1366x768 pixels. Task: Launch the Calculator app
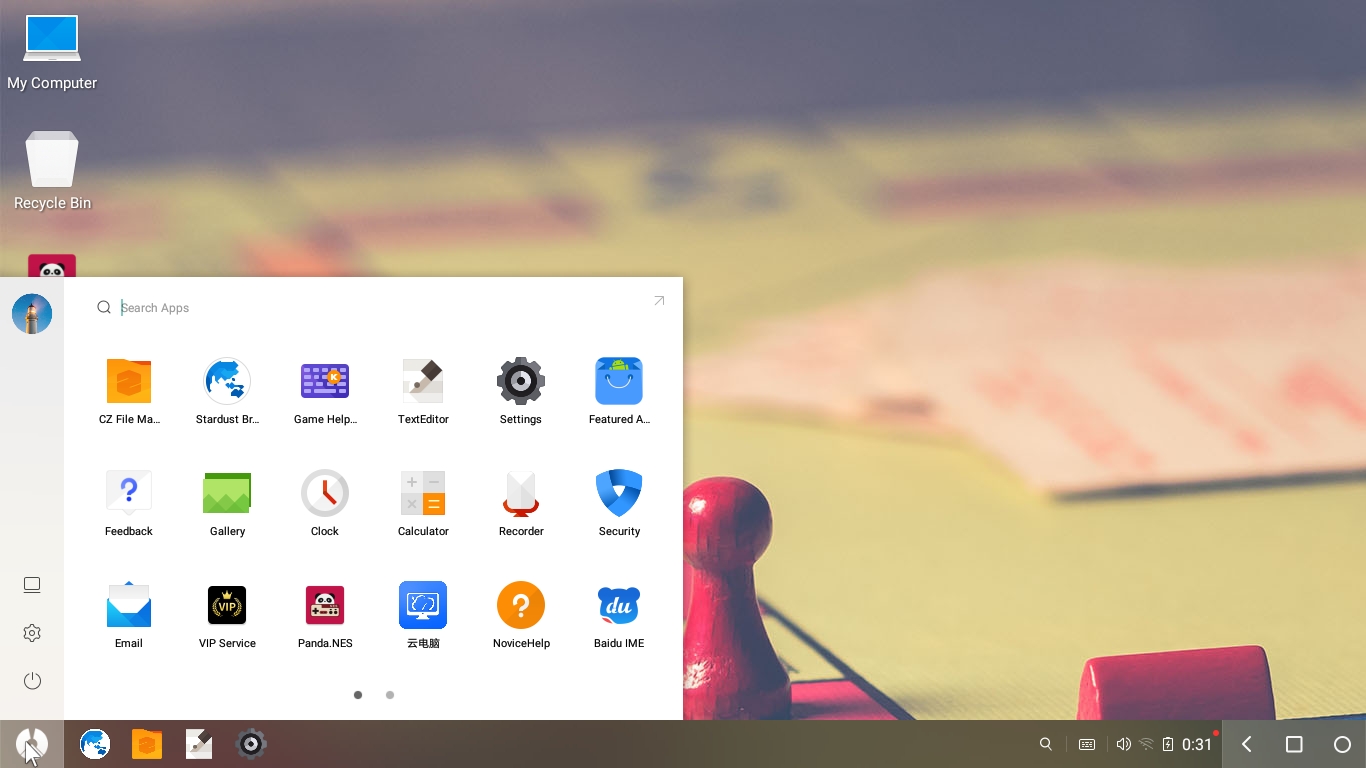click(x=423, y=493)
